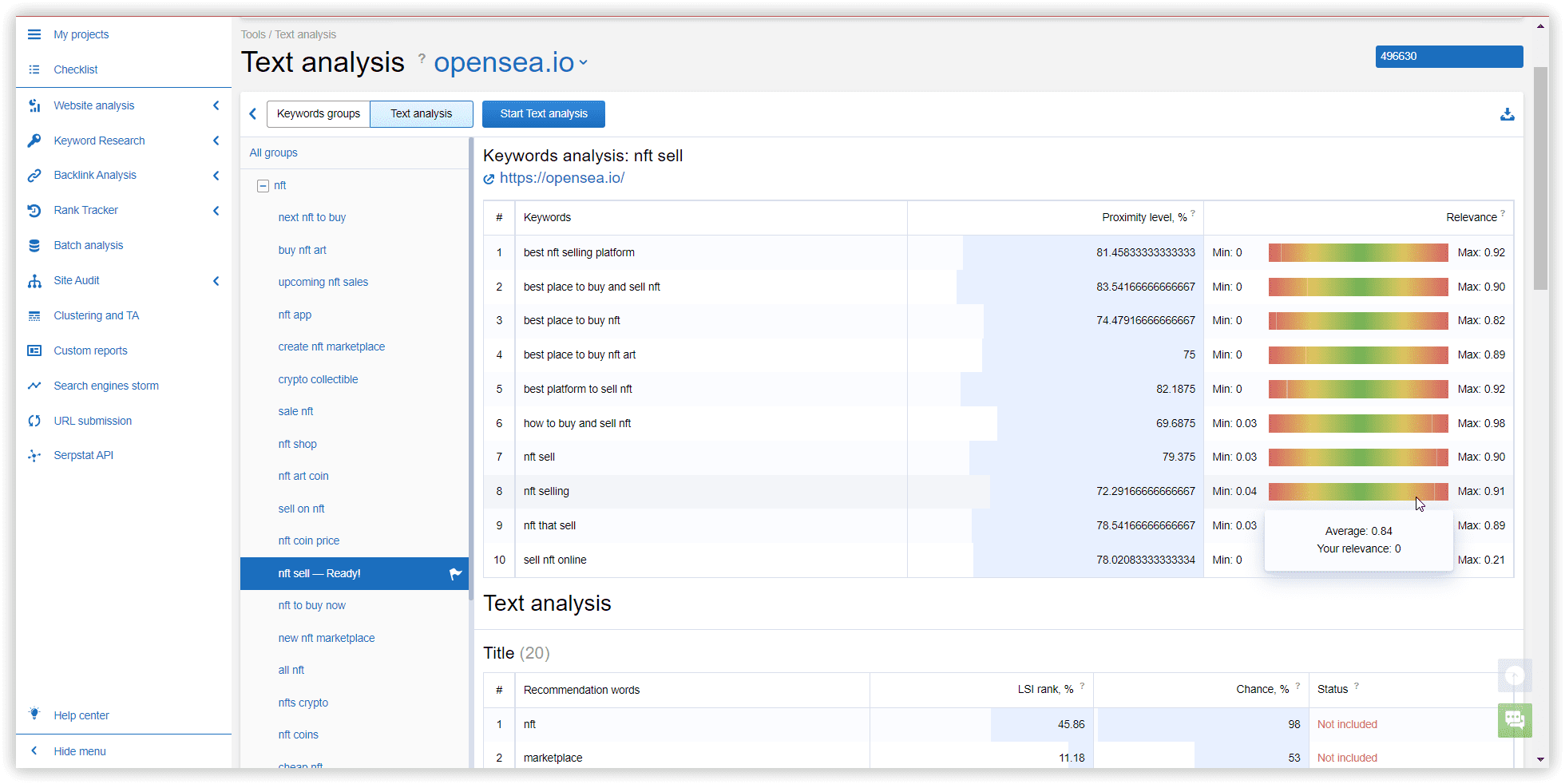
Task: Switch to the Keywords groups tab
Action: [319, 114]
